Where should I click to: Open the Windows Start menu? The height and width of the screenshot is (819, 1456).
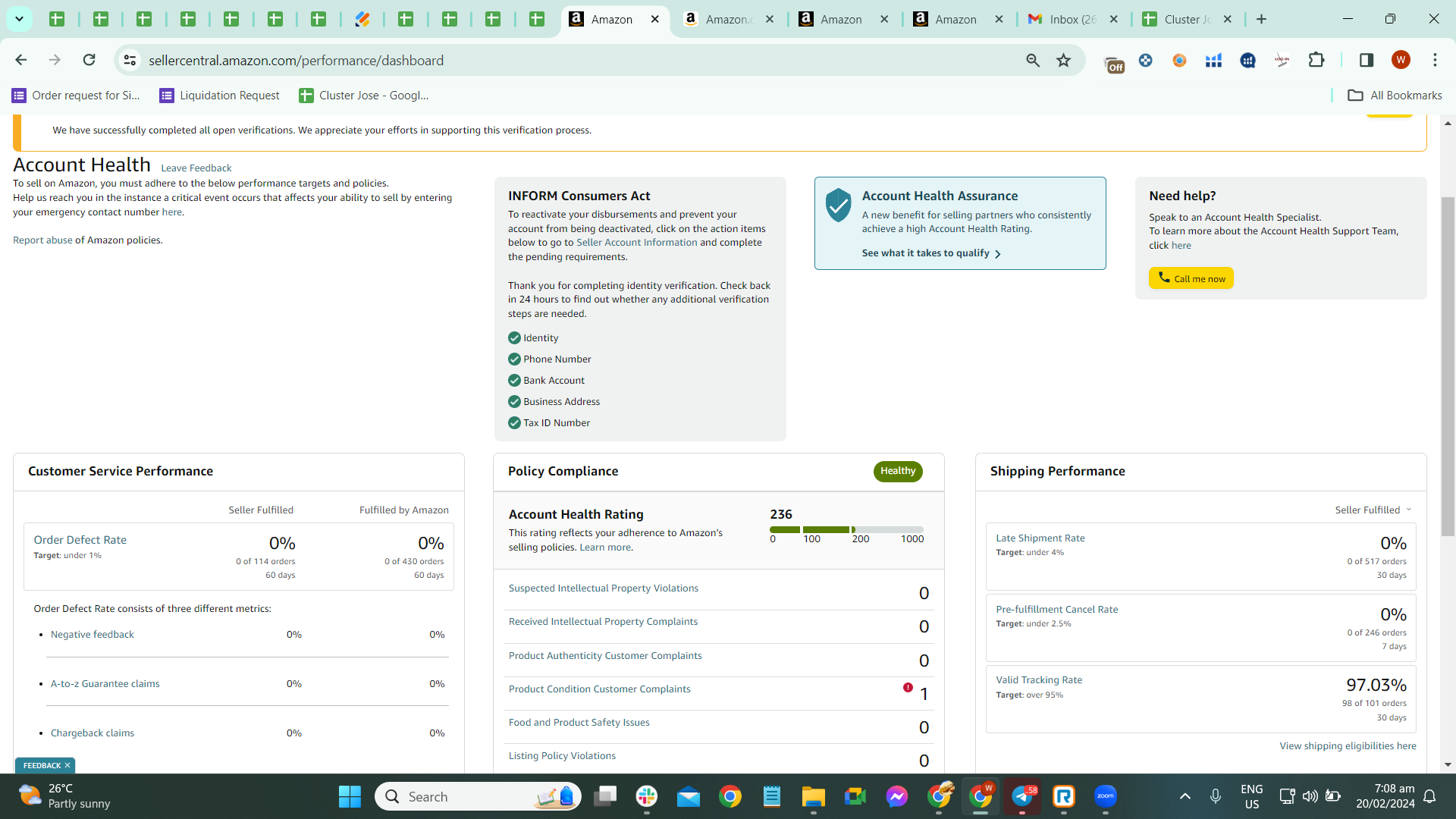pos(350,796)
